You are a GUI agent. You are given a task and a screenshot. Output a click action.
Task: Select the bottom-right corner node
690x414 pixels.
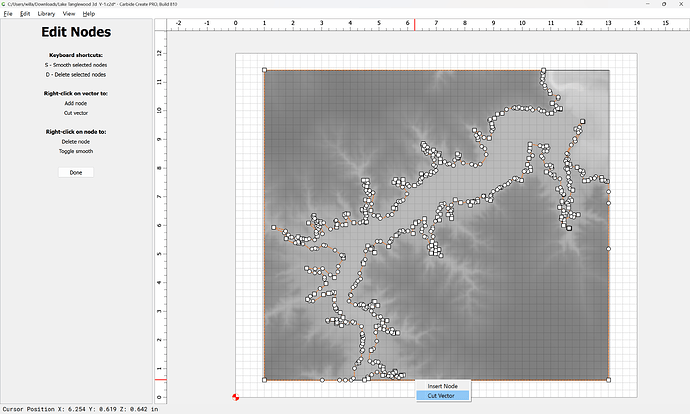coord(609,380)
